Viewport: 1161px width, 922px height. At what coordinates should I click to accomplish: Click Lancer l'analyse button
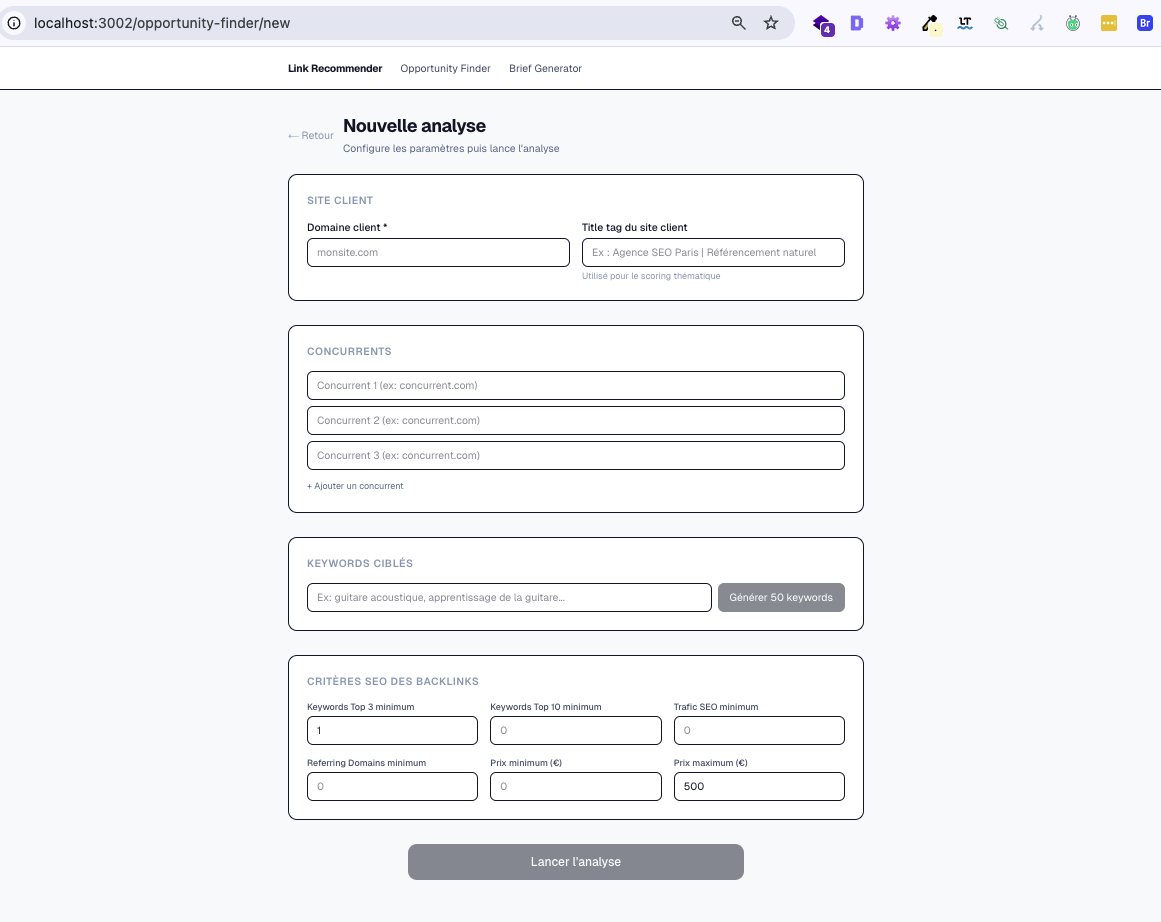pos(575,862)
